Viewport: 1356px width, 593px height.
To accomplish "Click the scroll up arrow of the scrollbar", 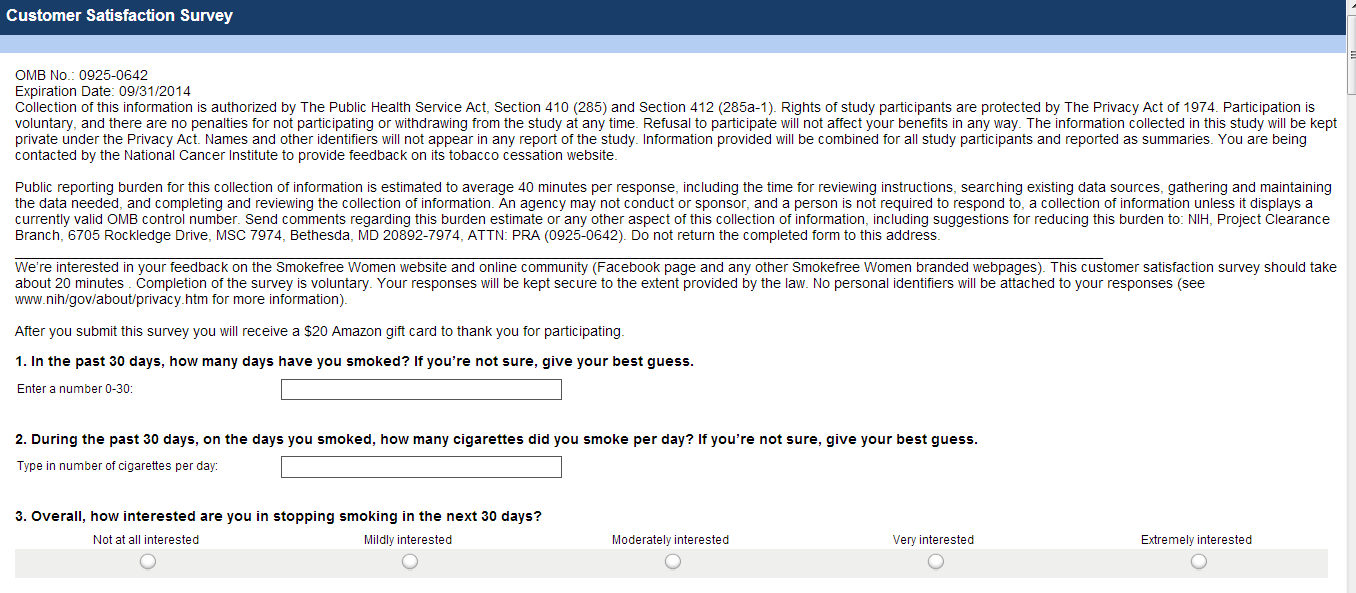I will pyautogui.click(x=1350, y=6).
